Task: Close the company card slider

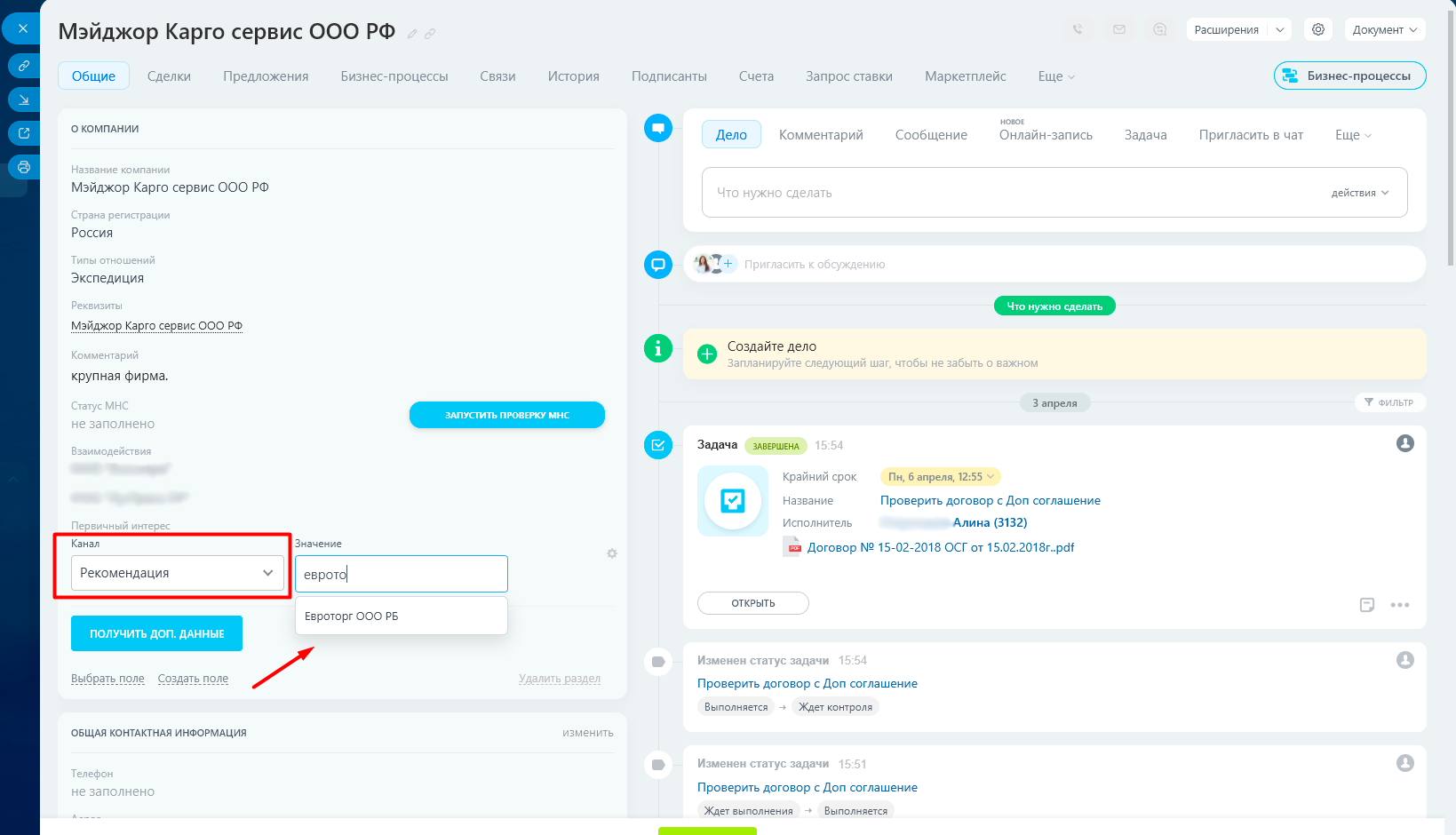Action: pos(22,28)
